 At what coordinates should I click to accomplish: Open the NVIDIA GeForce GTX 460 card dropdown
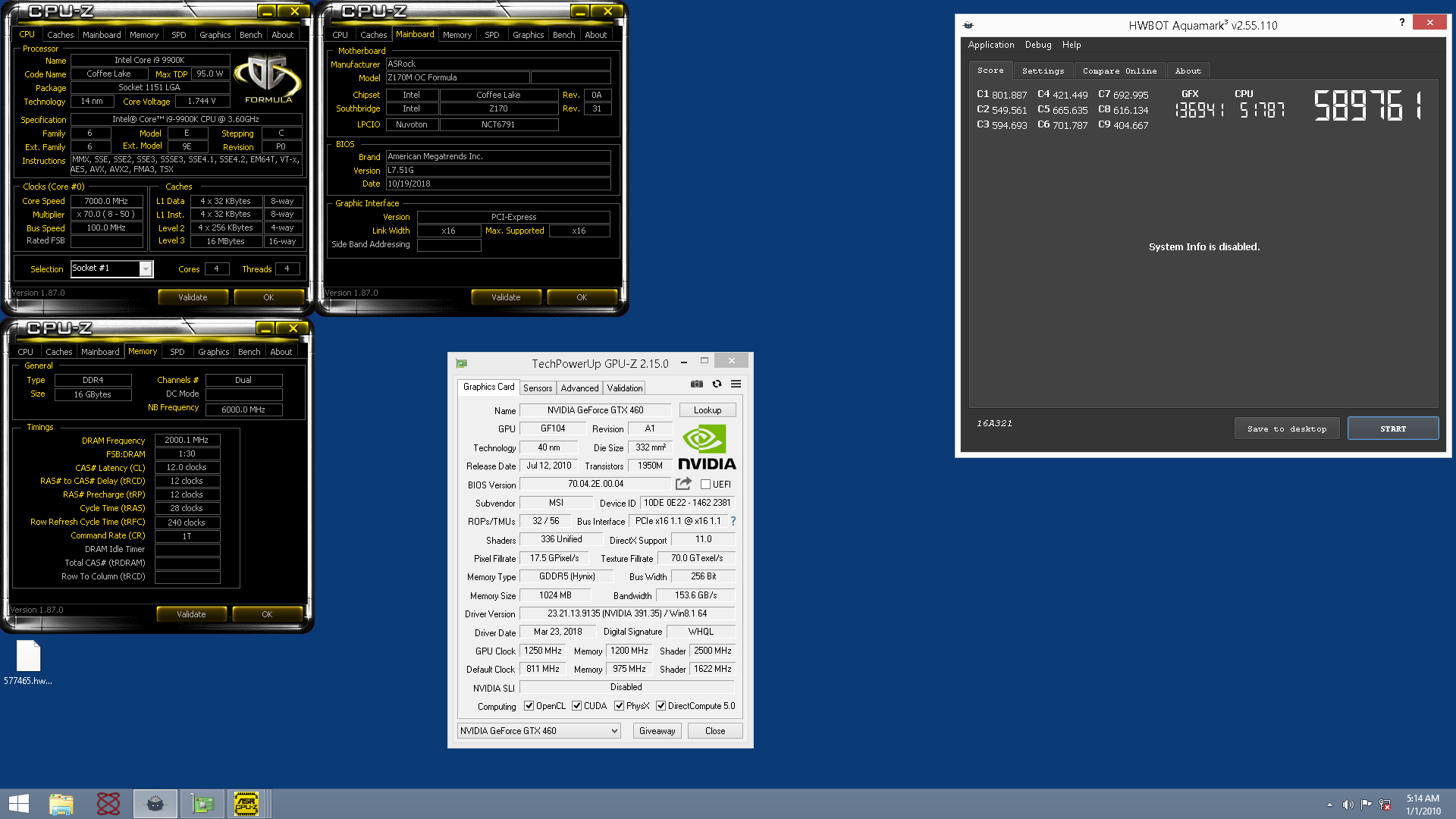point(538,731)
